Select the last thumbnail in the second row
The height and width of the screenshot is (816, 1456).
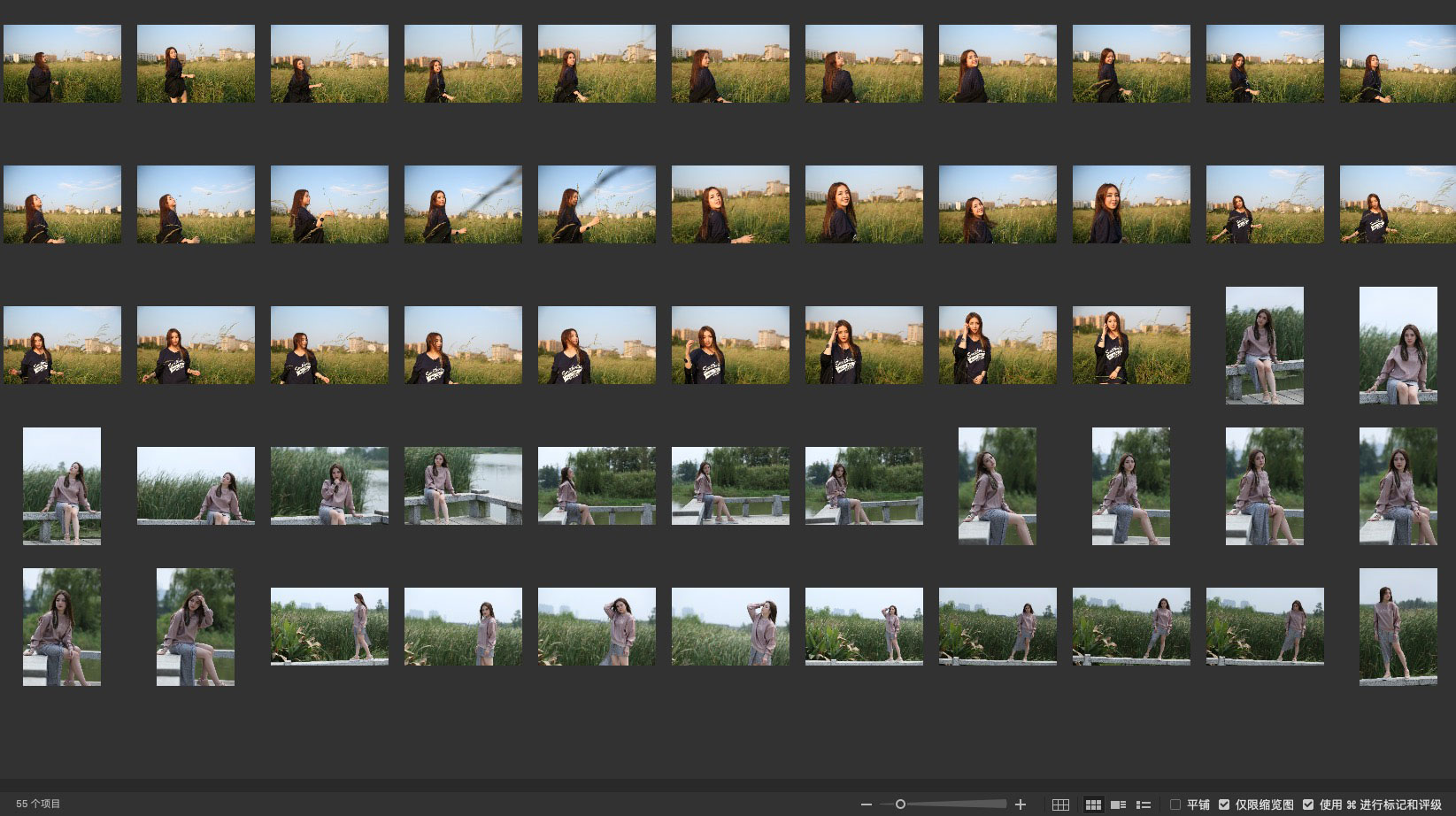(1398, 204)
